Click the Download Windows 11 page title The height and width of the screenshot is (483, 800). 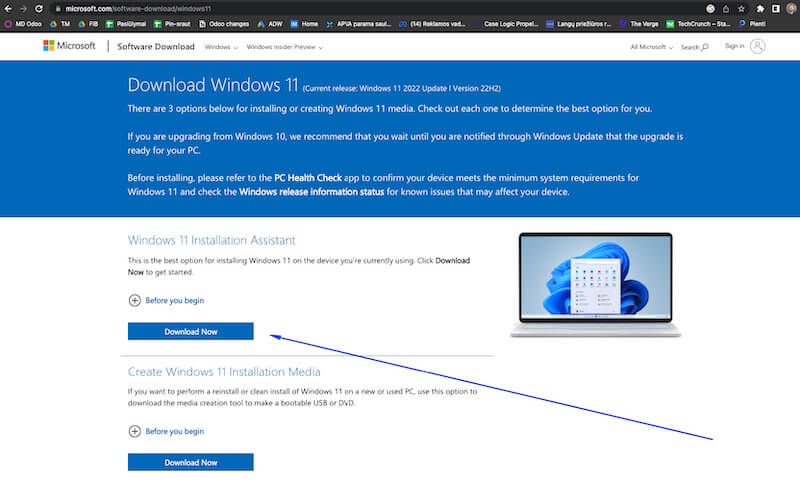tap(213, 85)
